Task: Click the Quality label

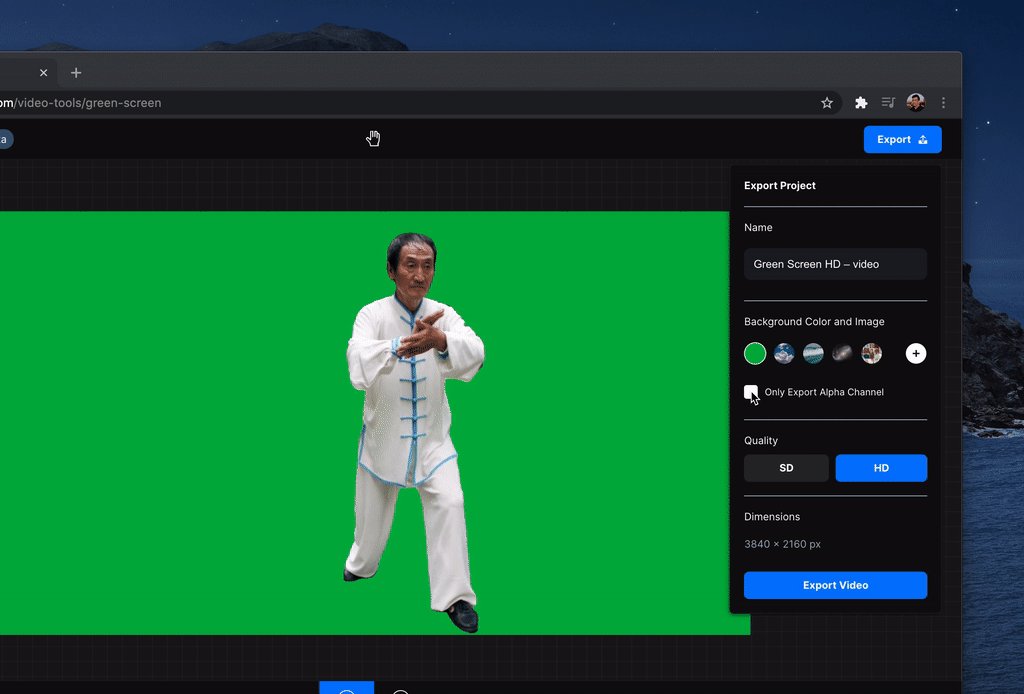Action: click(761, 440)
